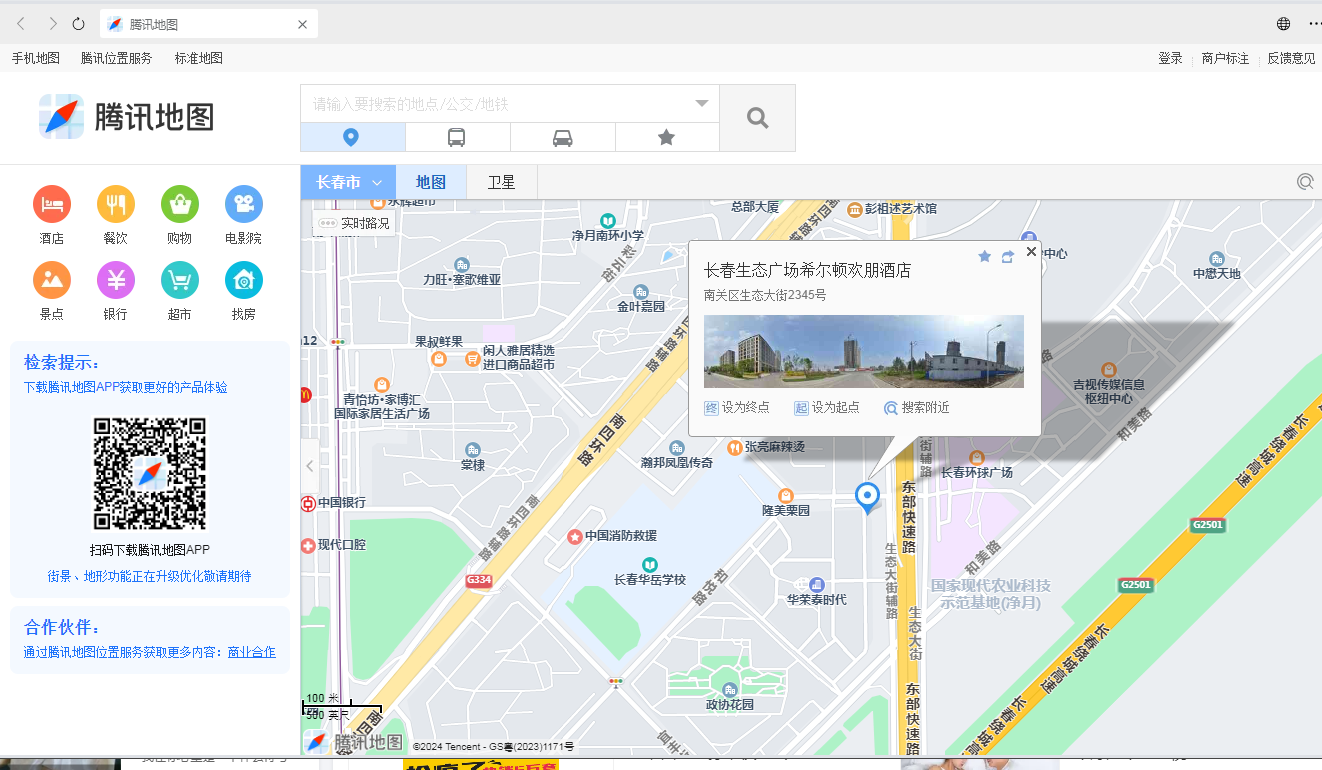This screenshot has height=770, width=1322.
Task: Click 搜索附近 search nearby
Action: (917, 408)
